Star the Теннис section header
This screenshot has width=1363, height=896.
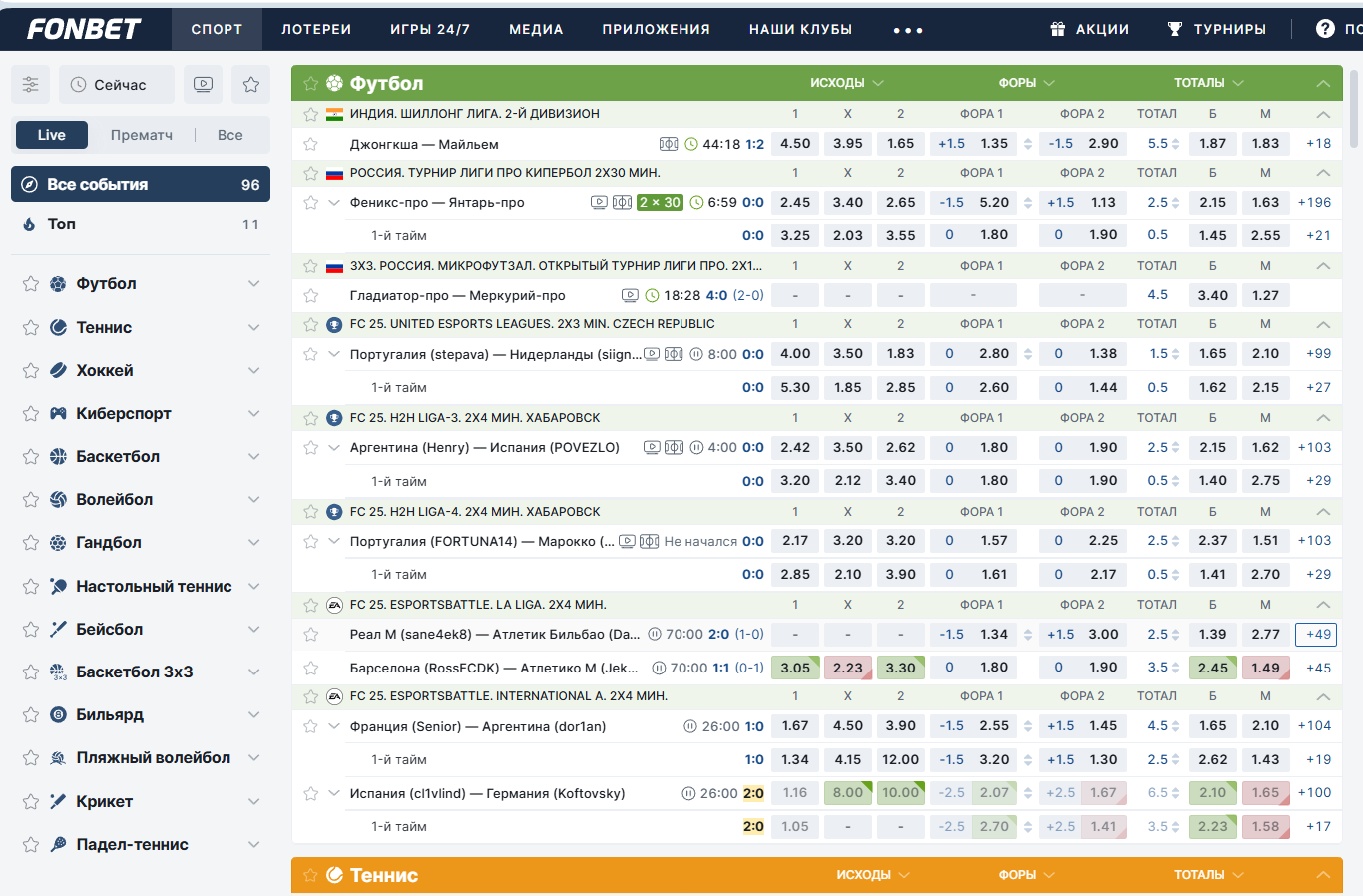click(x=310, y=875)
